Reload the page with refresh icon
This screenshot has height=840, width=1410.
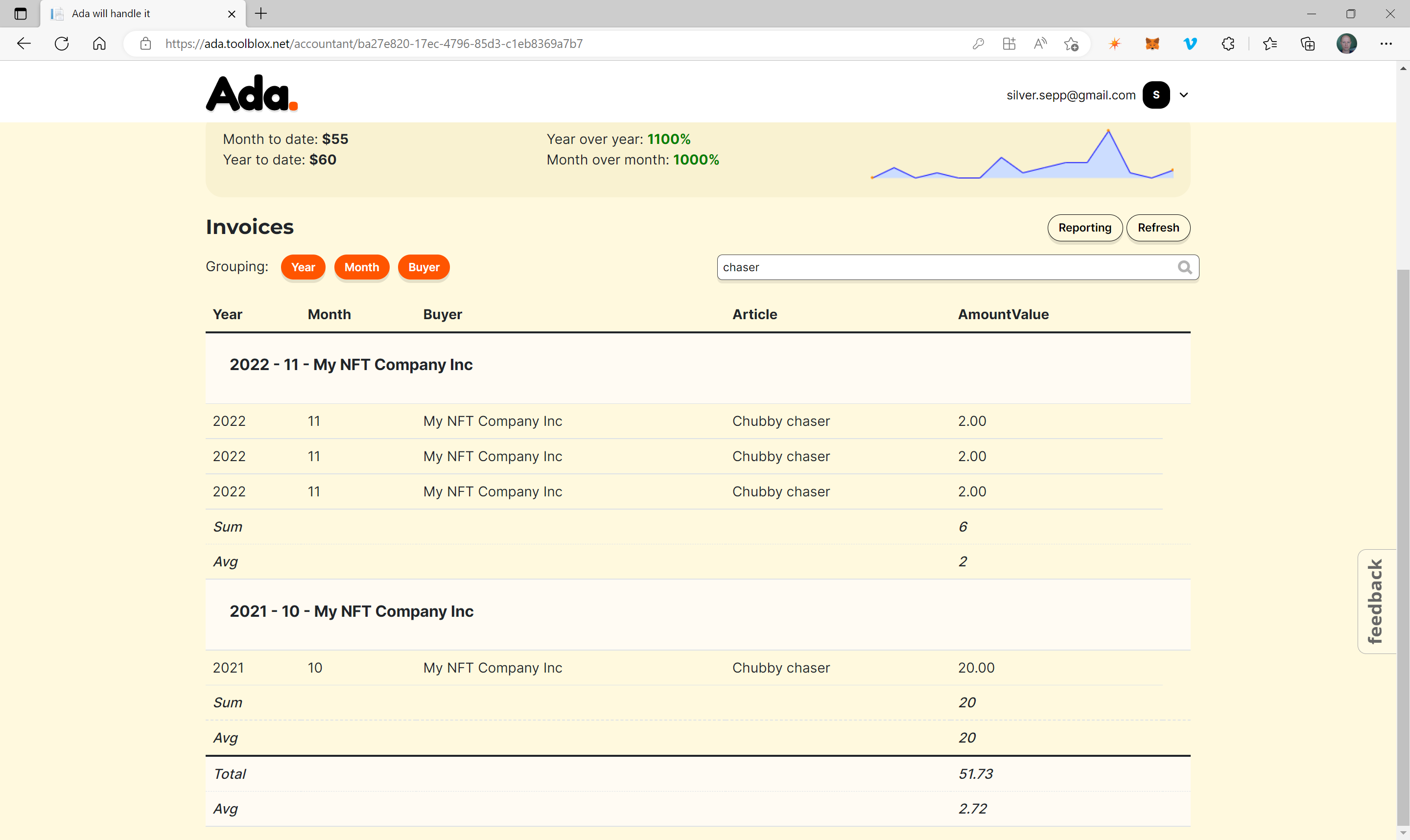click(62, 44)
